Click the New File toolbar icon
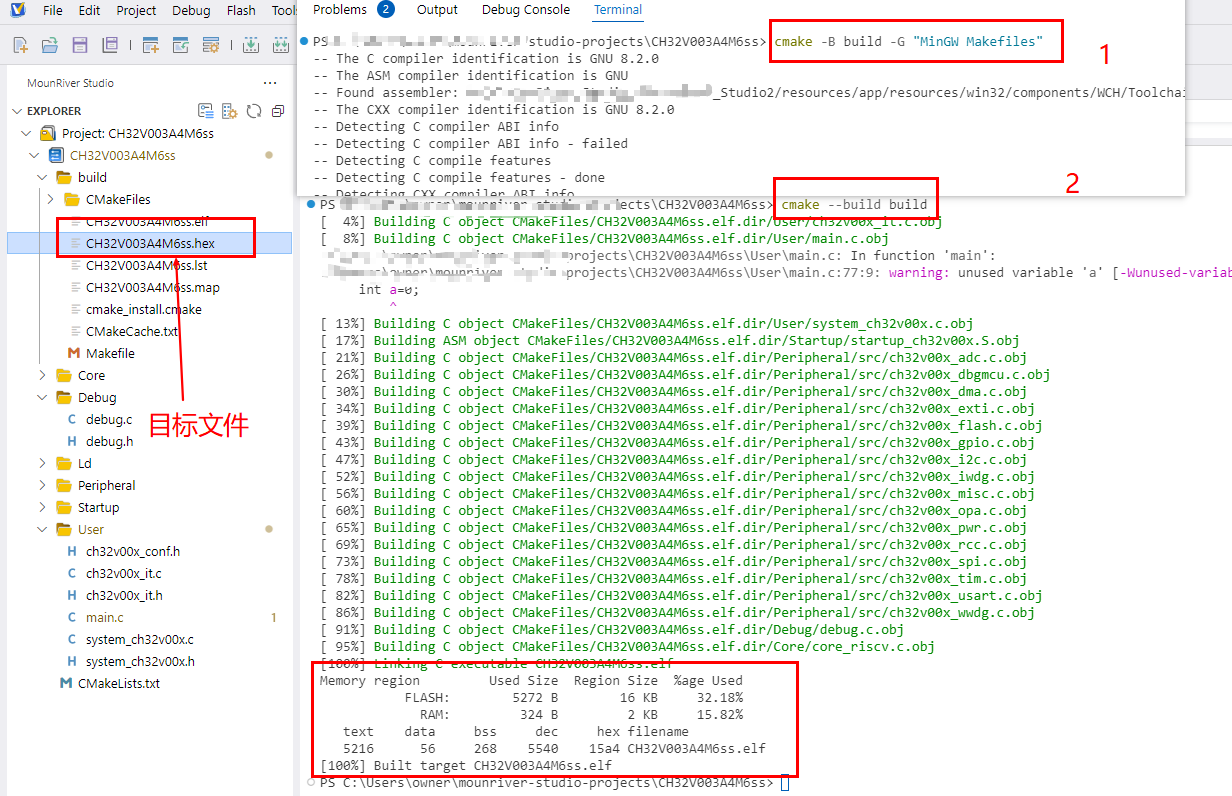 click(20, 45)
